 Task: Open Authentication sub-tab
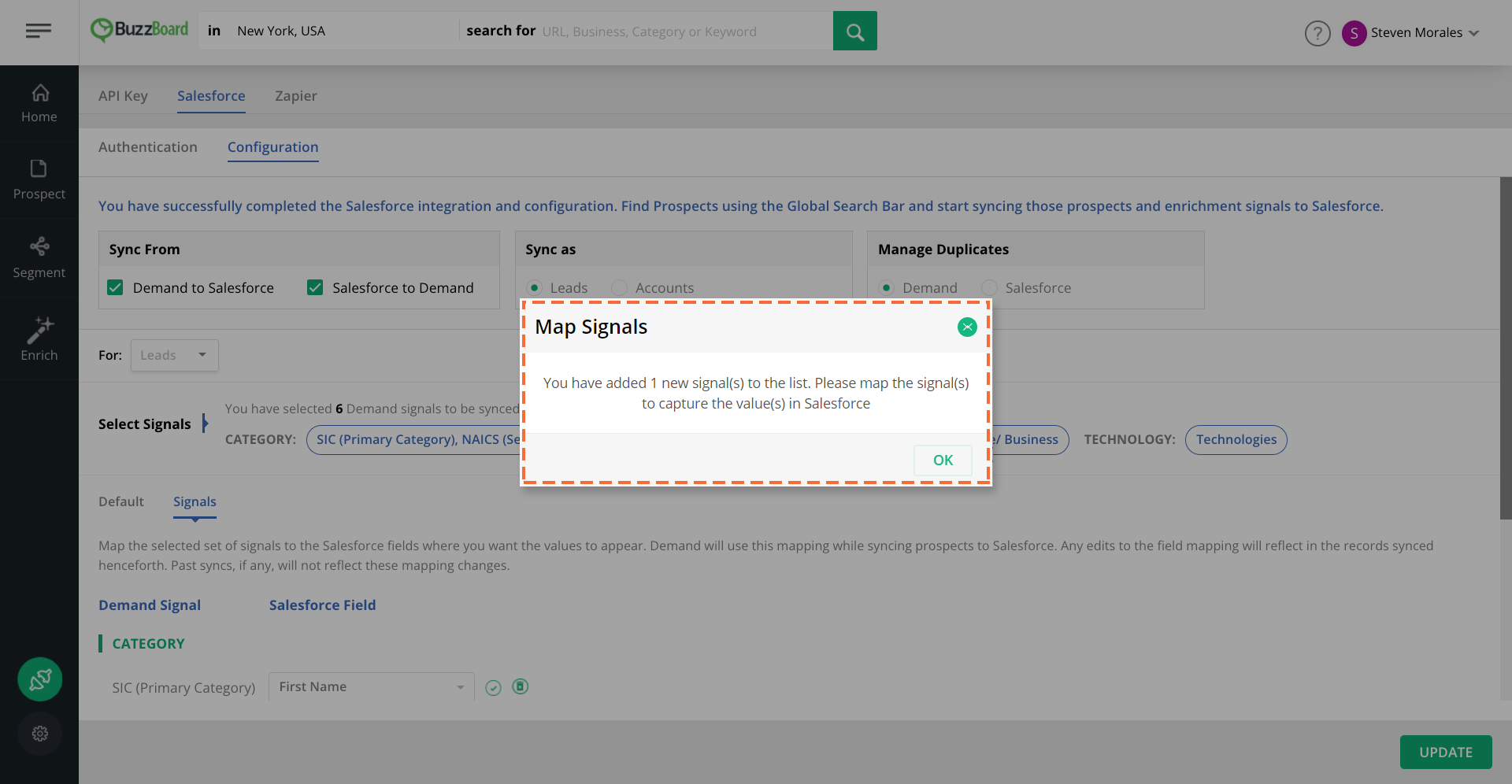(148, 147)
